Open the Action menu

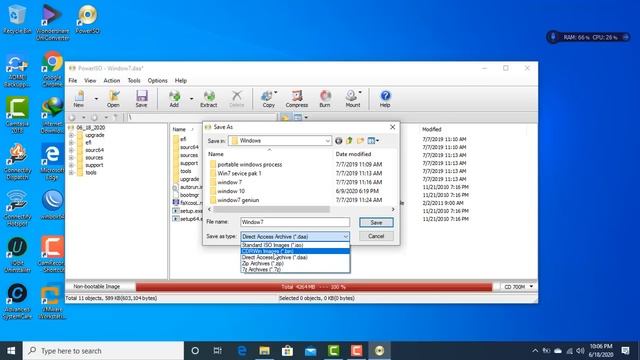(x=111, y=81)
